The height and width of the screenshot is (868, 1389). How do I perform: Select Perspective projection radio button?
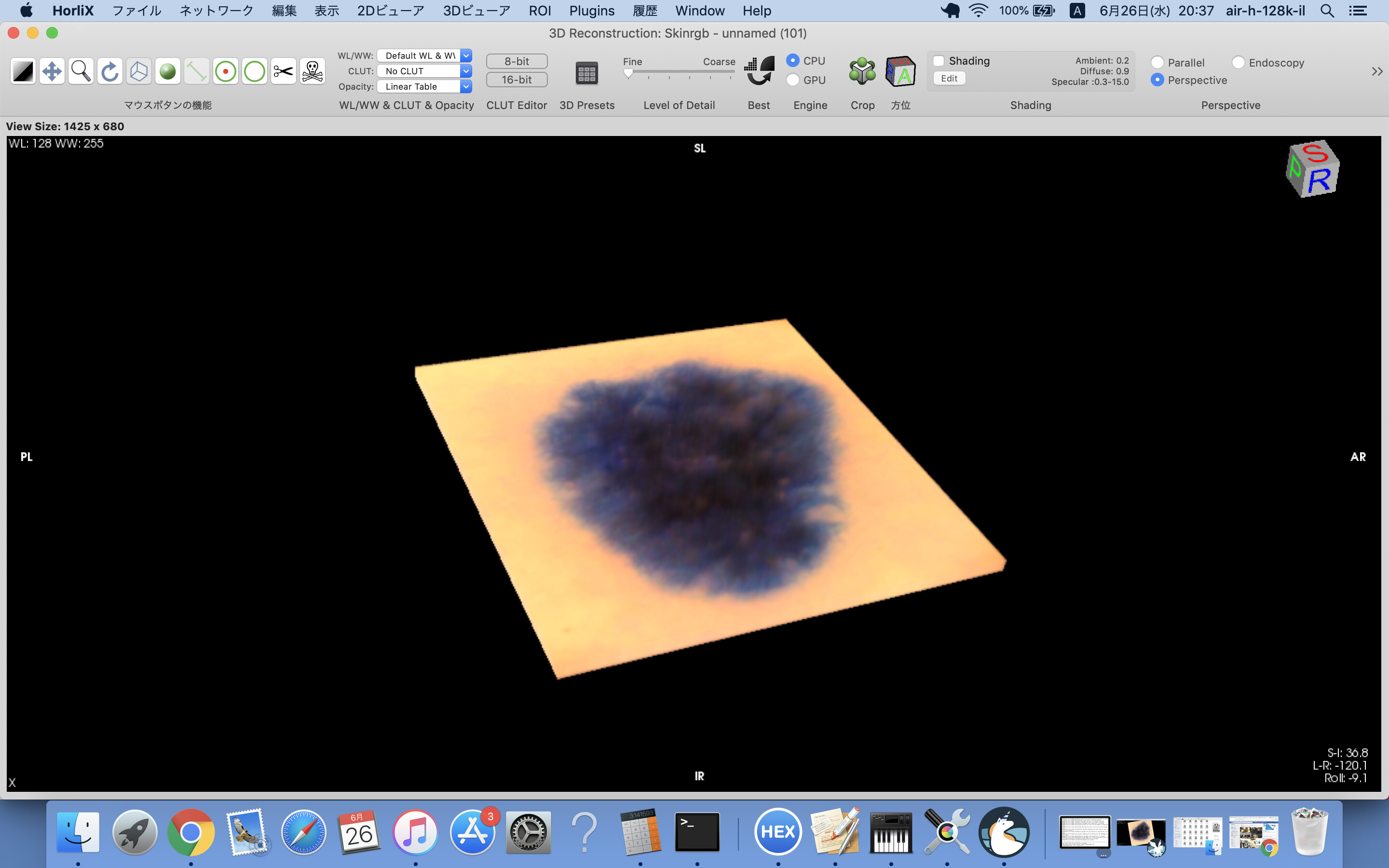coord(1157,80)
